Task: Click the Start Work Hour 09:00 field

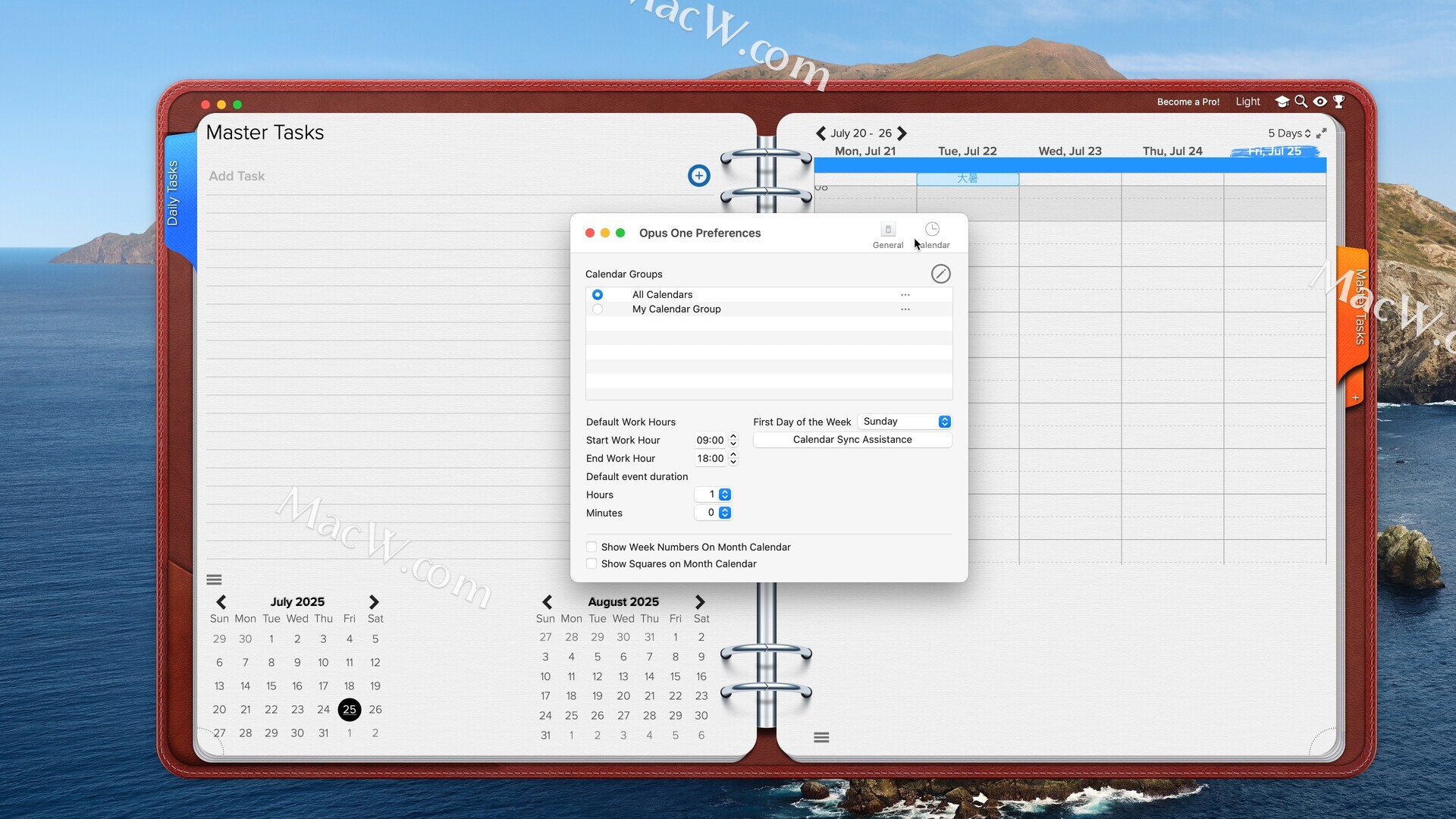Action: click(x=711, y=440)
